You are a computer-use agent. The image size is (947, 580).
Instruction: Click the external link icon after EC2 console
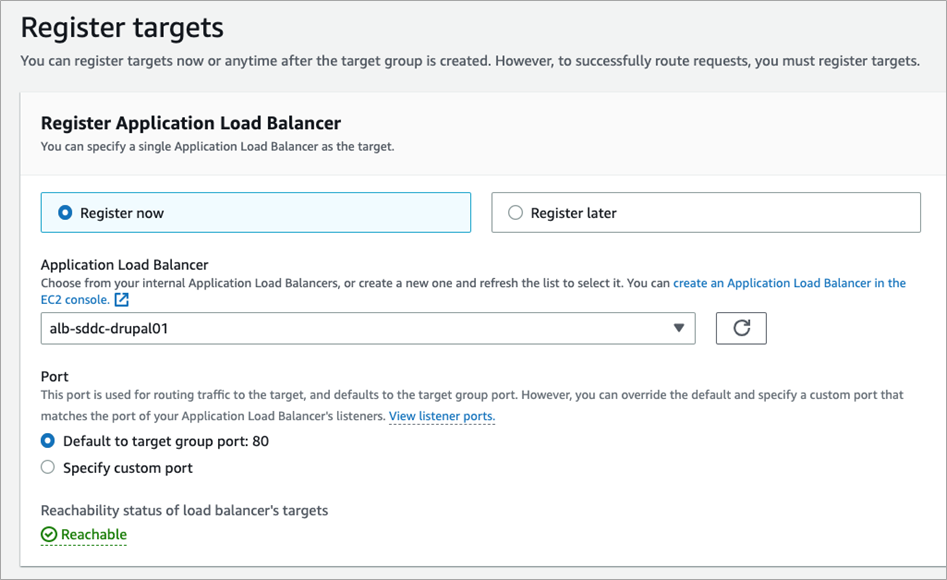pos(122,300)
